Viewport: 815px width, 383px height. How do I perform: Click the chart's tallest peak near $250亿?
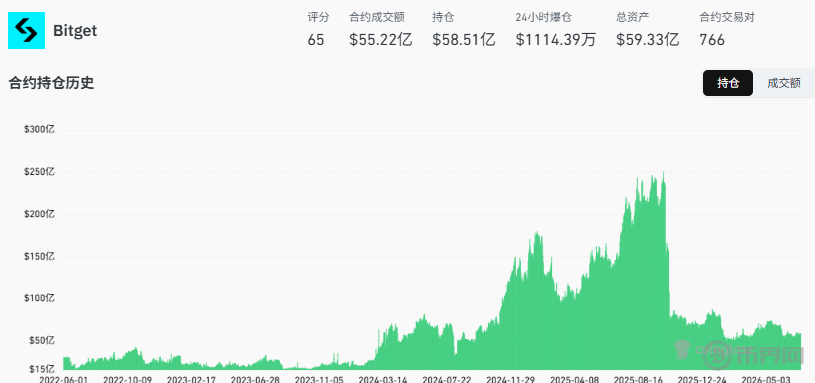tap(663, 175)
